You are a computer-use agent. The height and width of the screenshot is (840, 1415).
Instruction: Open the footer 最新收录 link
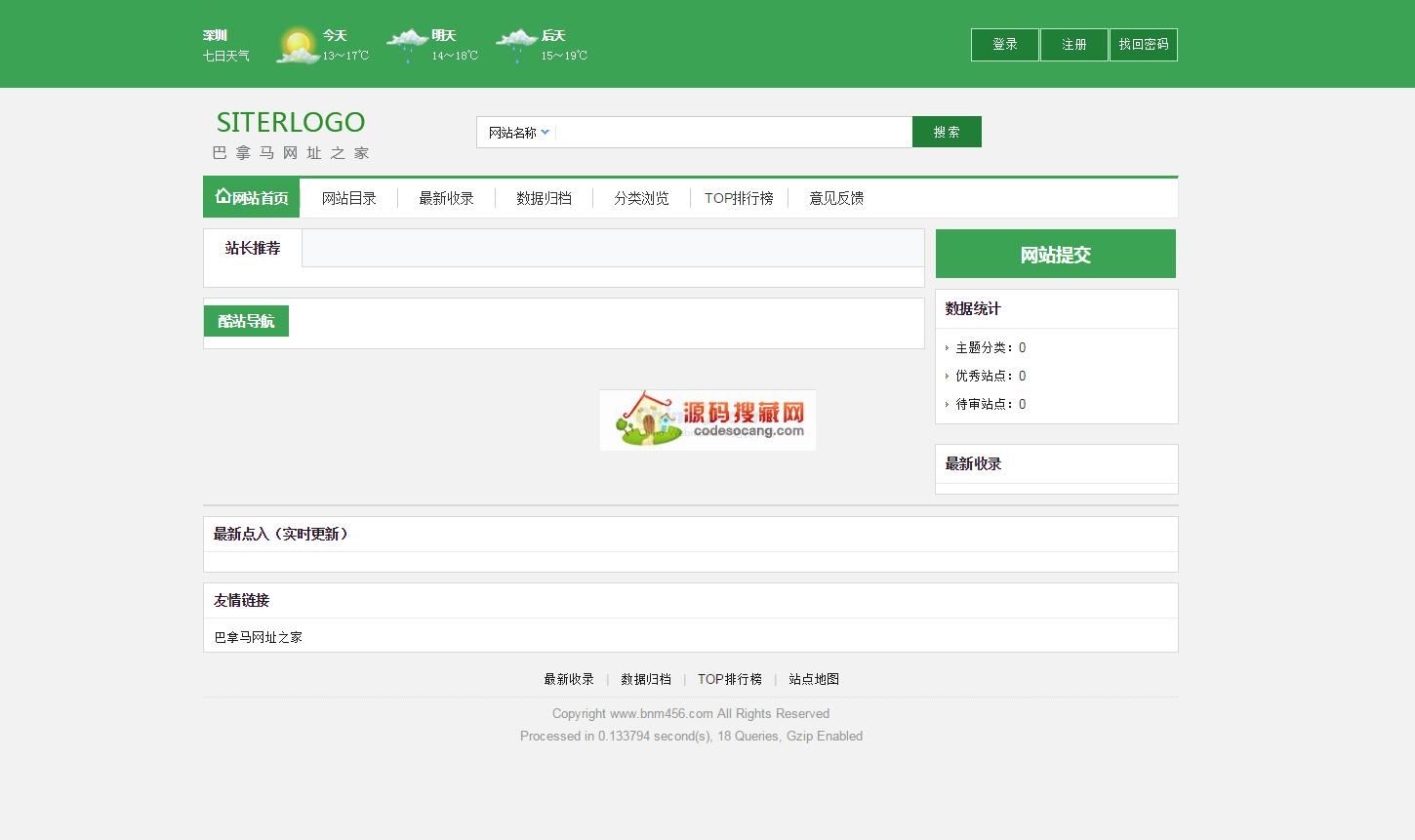(x=569, y=679)
